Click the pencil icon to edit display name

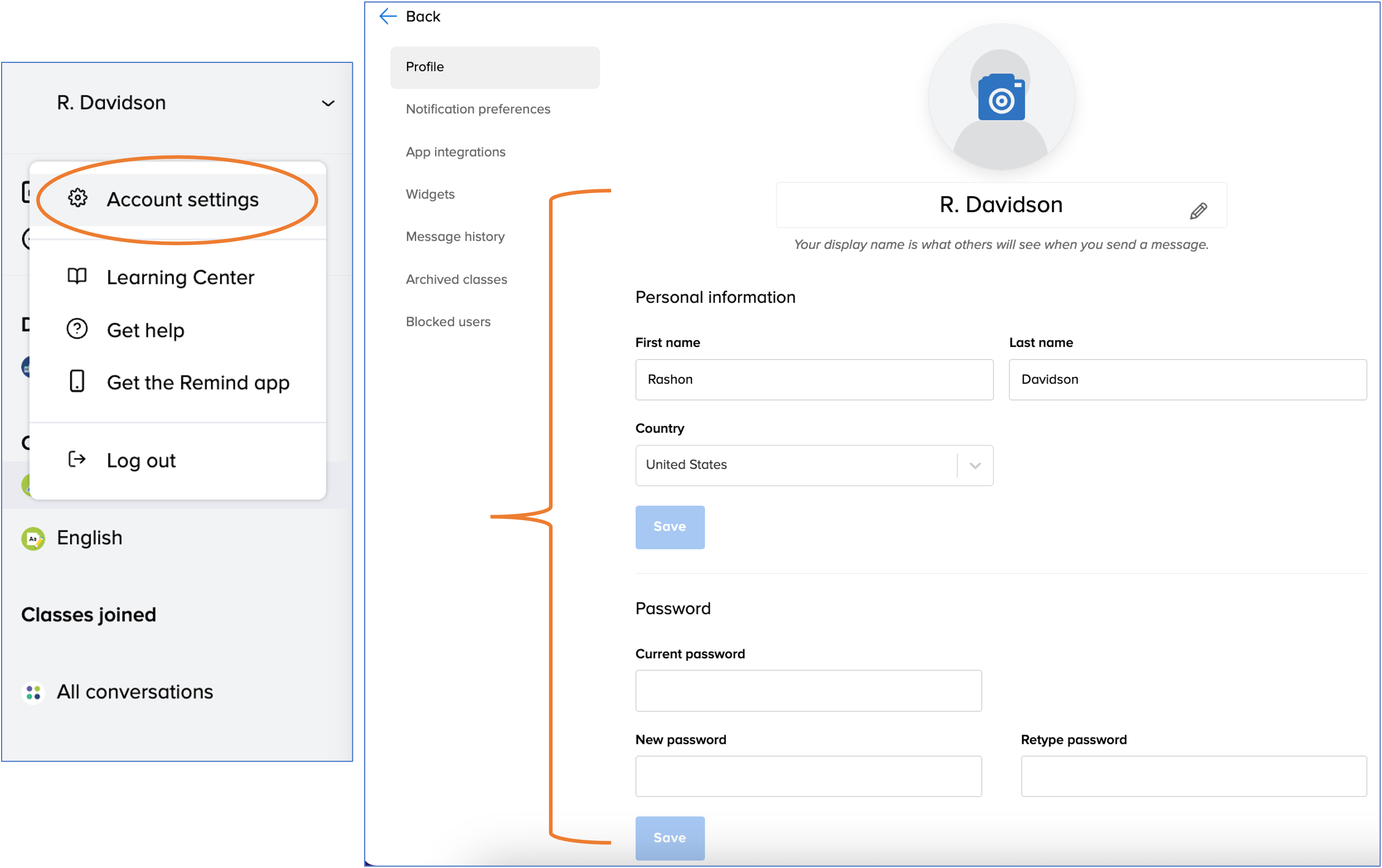(1198, 211)
